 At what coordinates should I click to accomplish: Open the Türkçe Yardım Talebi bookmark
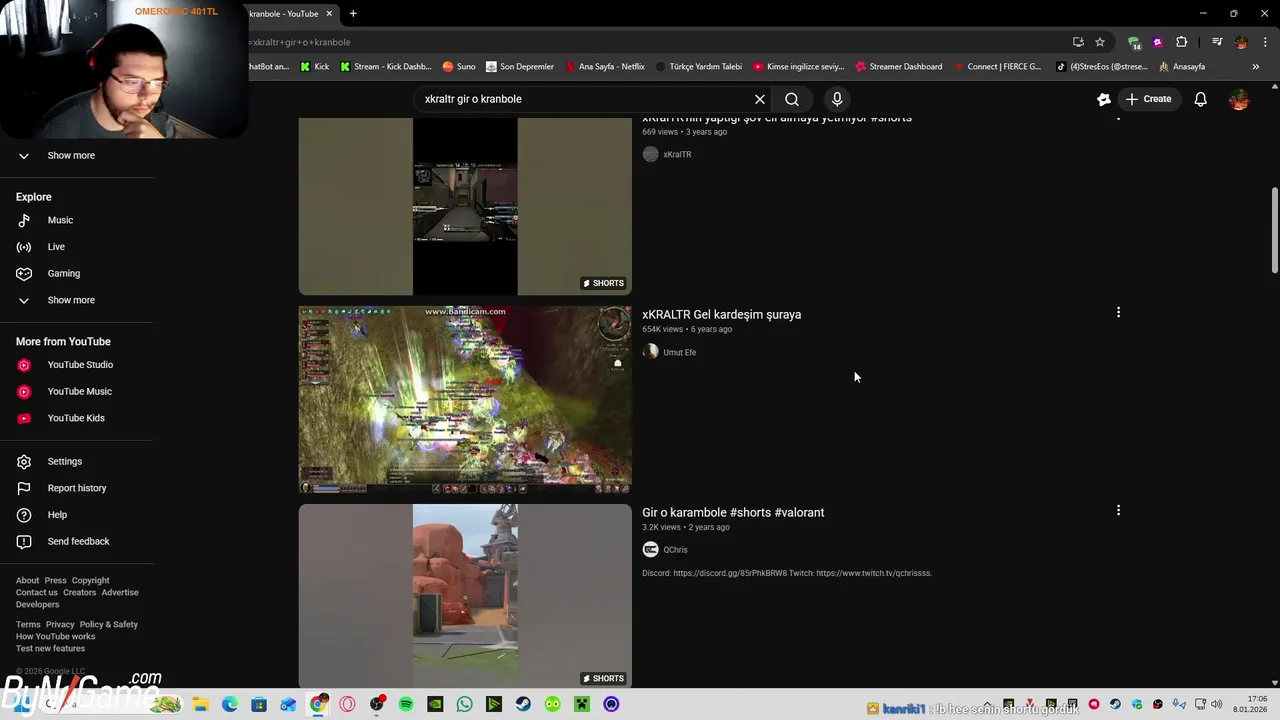pyautogui.click(x=698, y=67)
